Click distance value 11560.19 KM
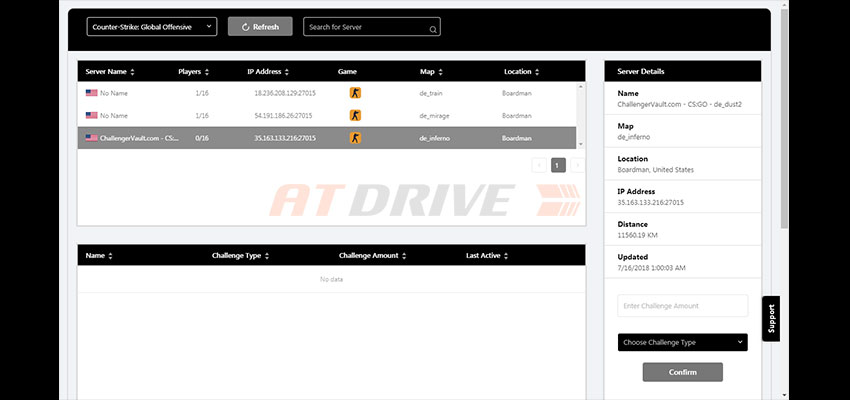The image size is (850, 400). click(638, 235)
